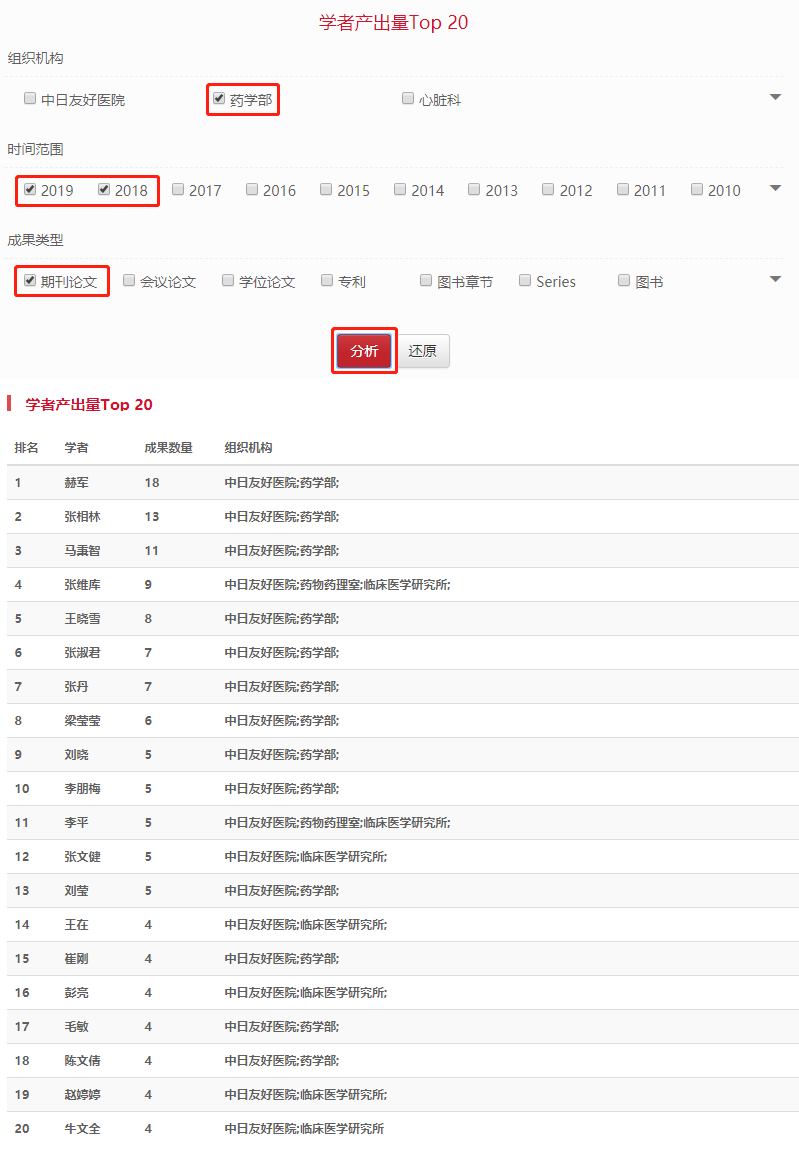Check the 中日友好医院 organization checkbox

click(30, 99)
